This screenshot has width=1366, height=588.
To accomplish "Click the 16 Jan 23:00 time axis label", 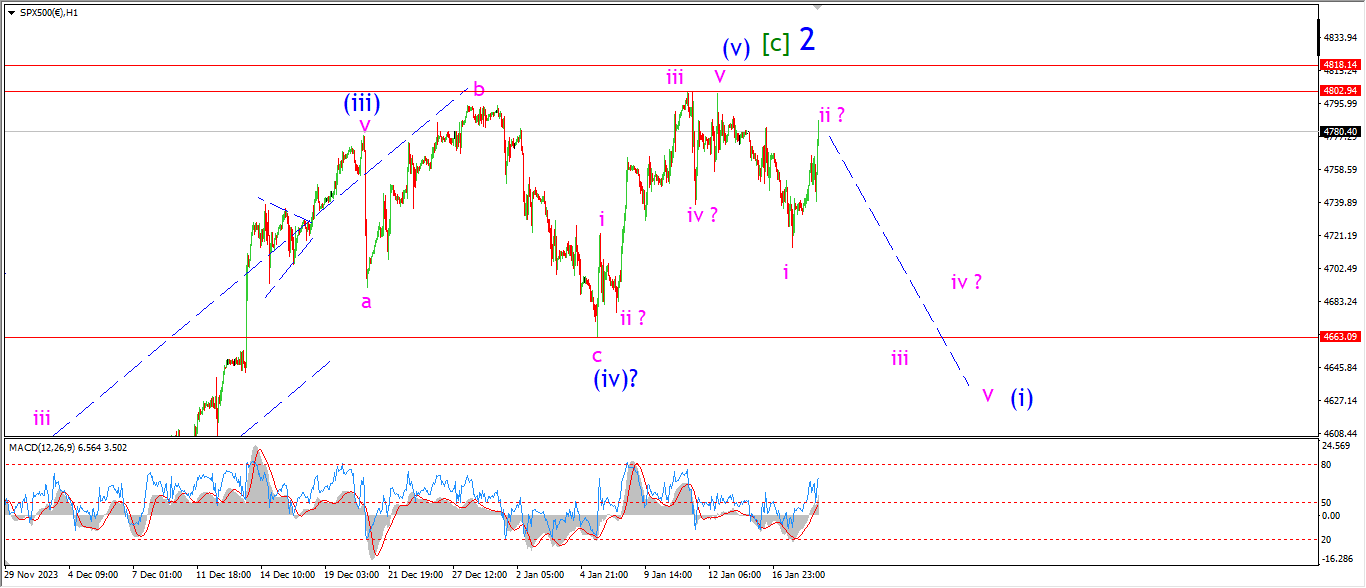I will click(800, 575).
